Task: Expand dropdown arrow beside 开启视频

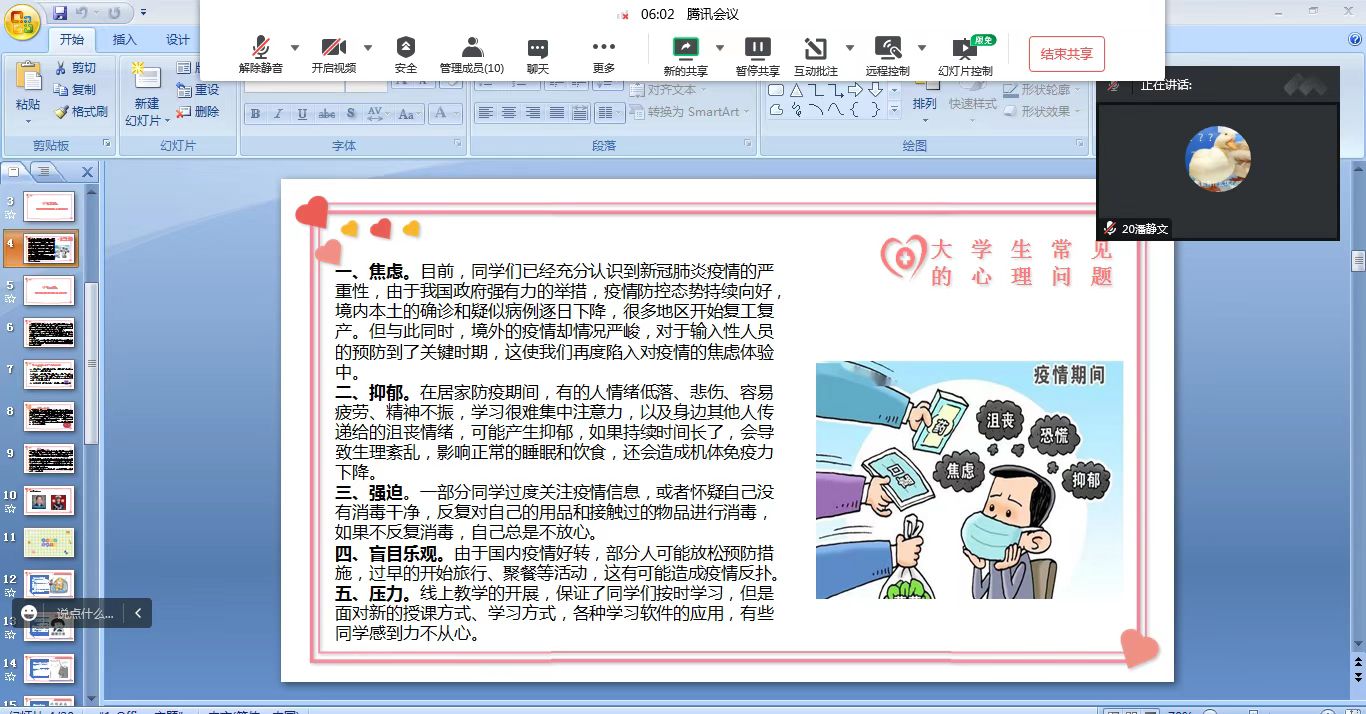Action: click(x=368, y=47)
